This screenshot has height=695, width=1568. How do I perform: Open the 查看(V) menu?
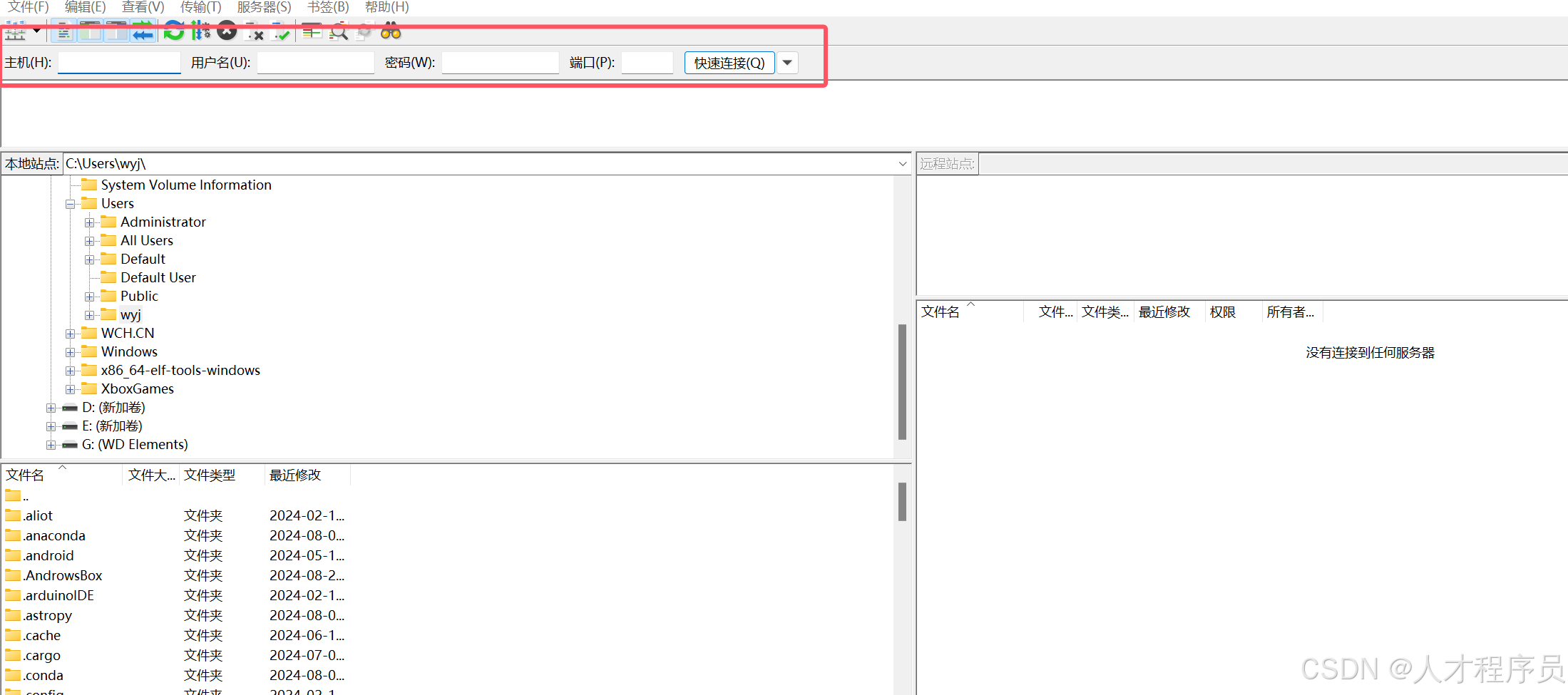click(x=143, y=7)
